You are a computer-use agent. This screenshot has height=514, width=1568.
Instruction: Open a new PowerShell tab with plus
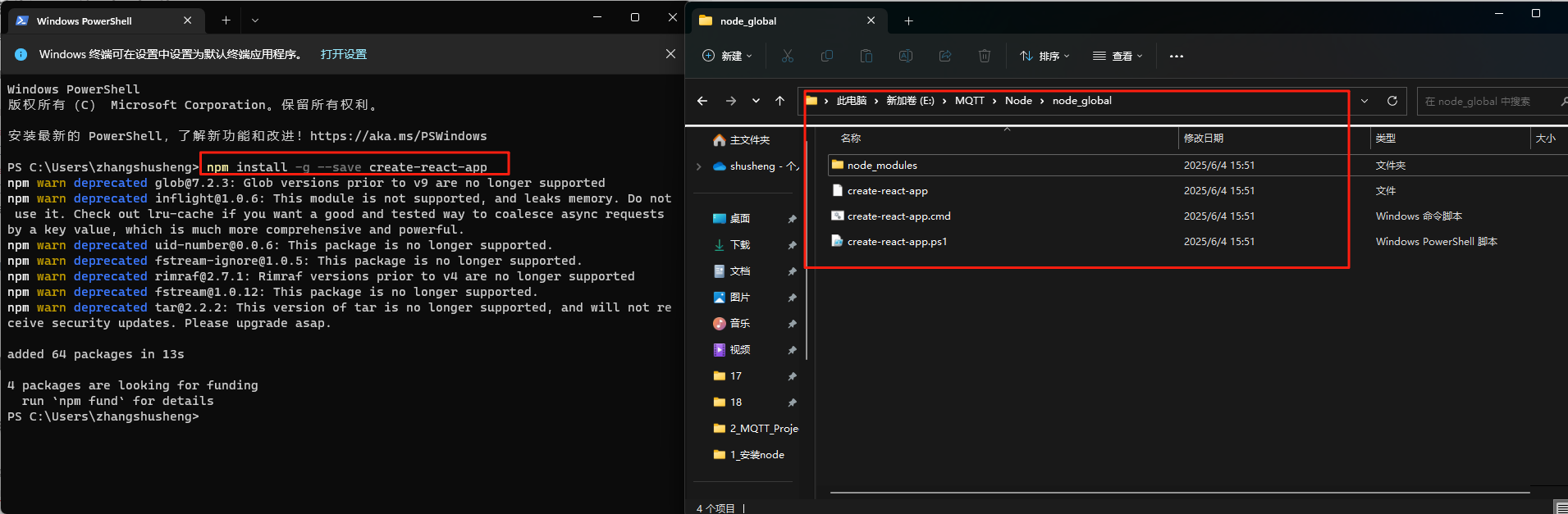pos(226,20)
